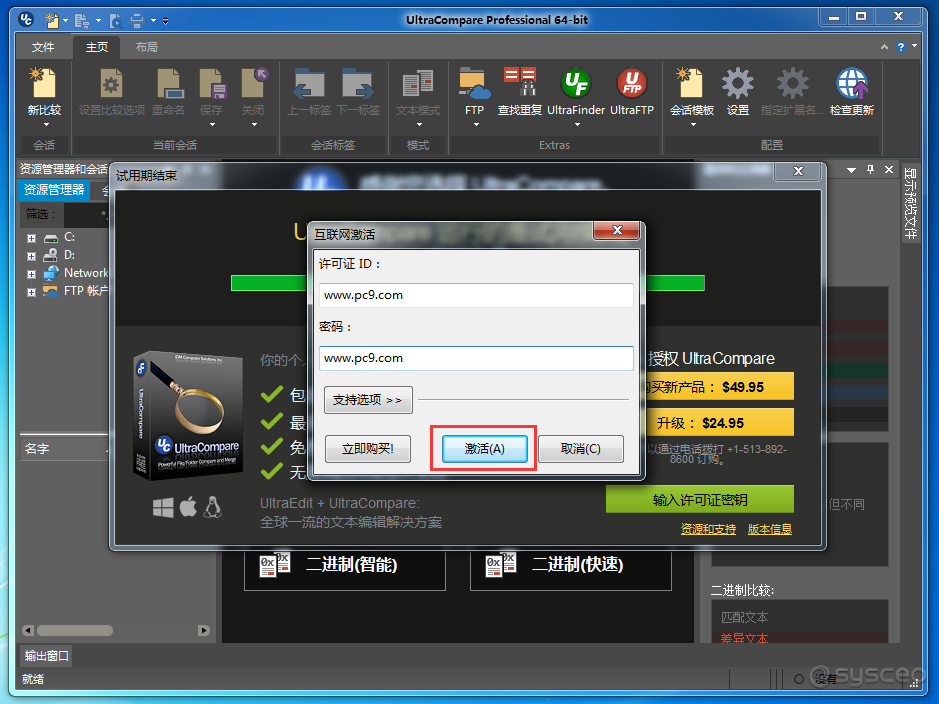939x704 pixels.
Task: Launch UltraFTP from the ribbon
Action: [632, 83]
